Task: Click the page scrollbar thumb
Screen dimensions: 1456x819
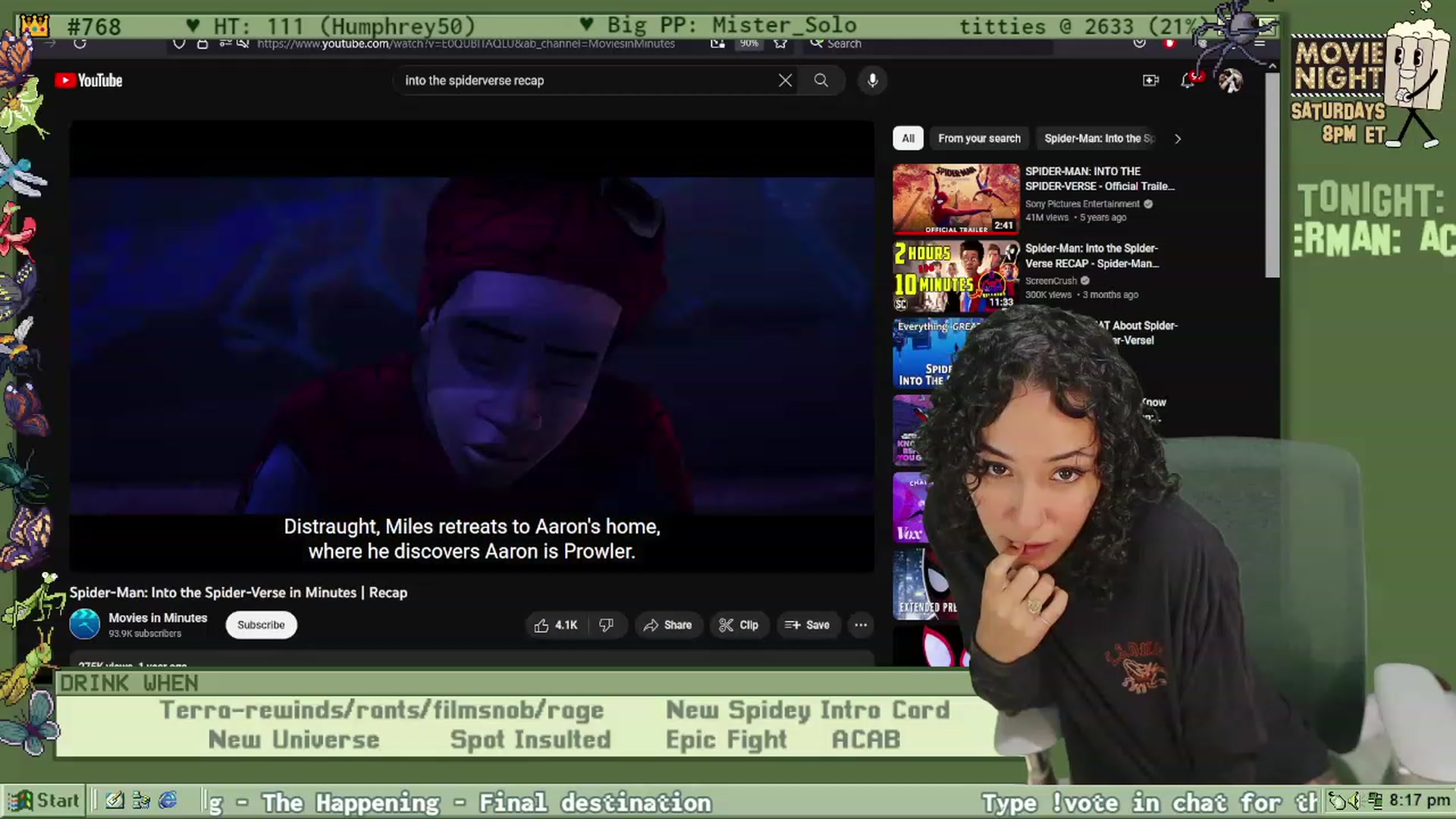Action: click(1272, 174)
